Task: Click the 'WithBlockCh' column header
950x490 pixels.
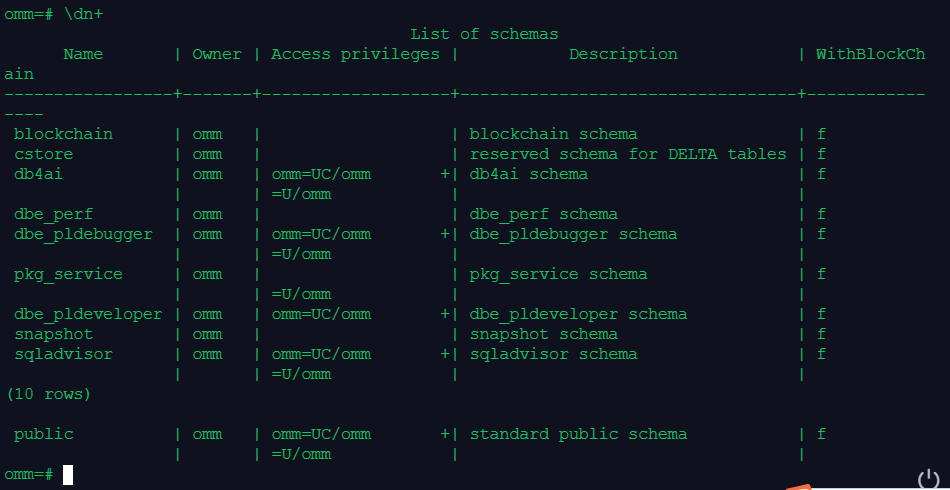Action: tap(870, 54)
